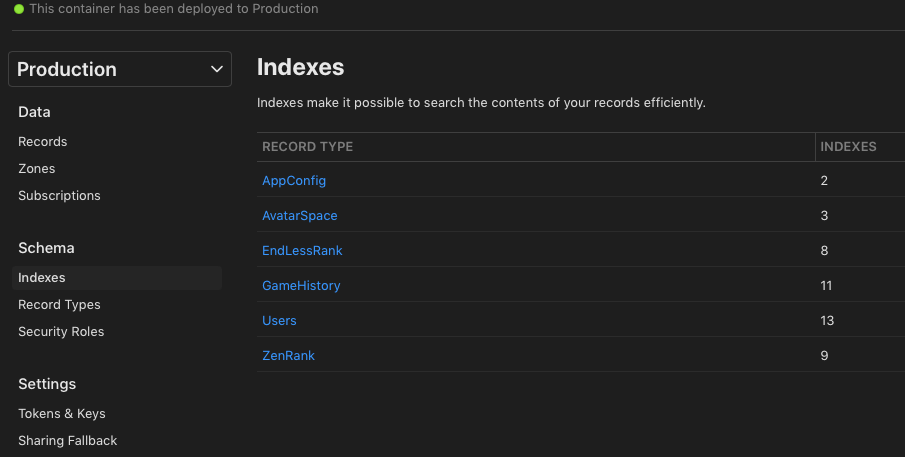Click index count 8 for EndLessRank
Viewport: 905px width, 457px height.
click(824, 250)
